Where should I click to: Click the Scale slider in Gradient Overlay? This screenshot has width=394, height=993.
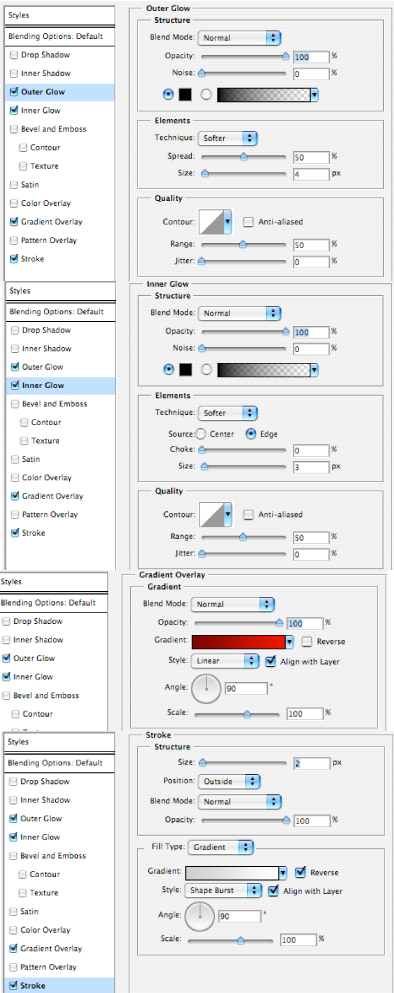pos(237,713)
